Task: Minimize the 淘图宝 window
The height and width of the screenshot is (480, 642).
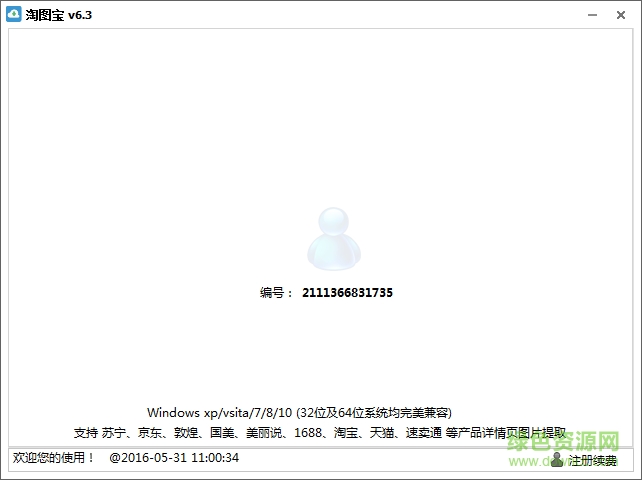Action: click(x=593, y=14)
